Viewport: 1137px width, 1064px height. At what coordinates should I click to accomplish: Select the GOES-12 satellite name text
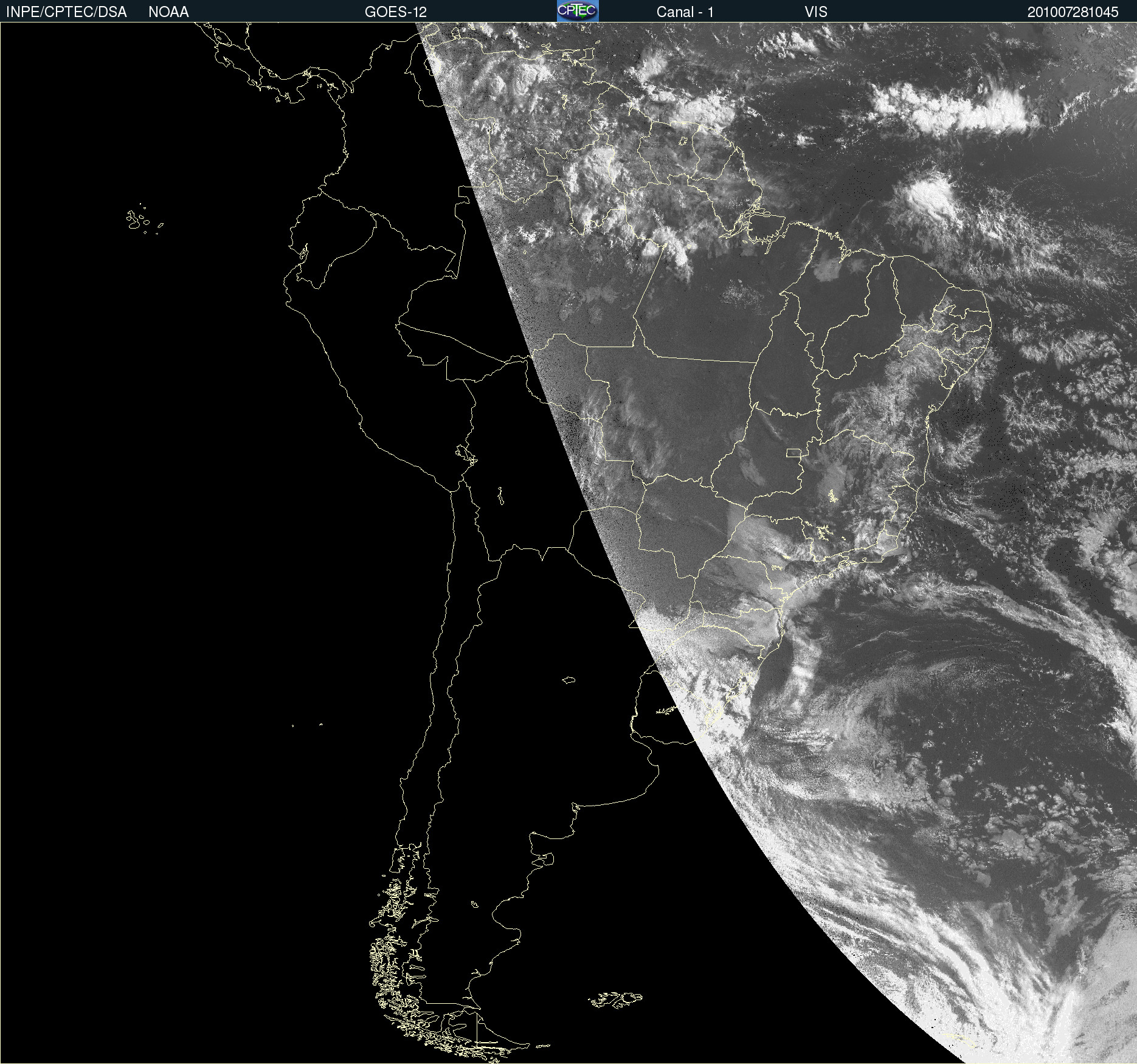(x=396, y=12)
